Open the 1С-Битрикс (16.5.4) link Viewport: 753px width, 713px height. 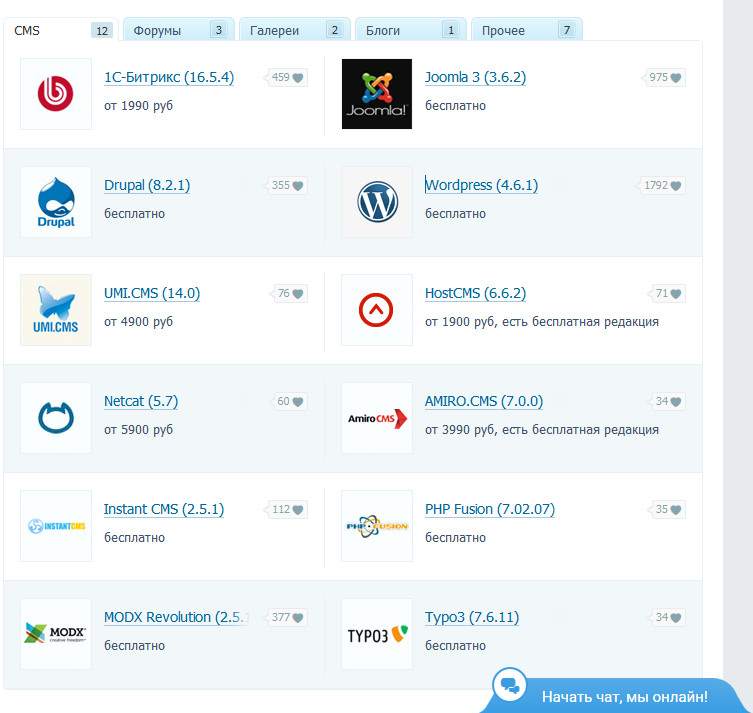coord(169,77)
